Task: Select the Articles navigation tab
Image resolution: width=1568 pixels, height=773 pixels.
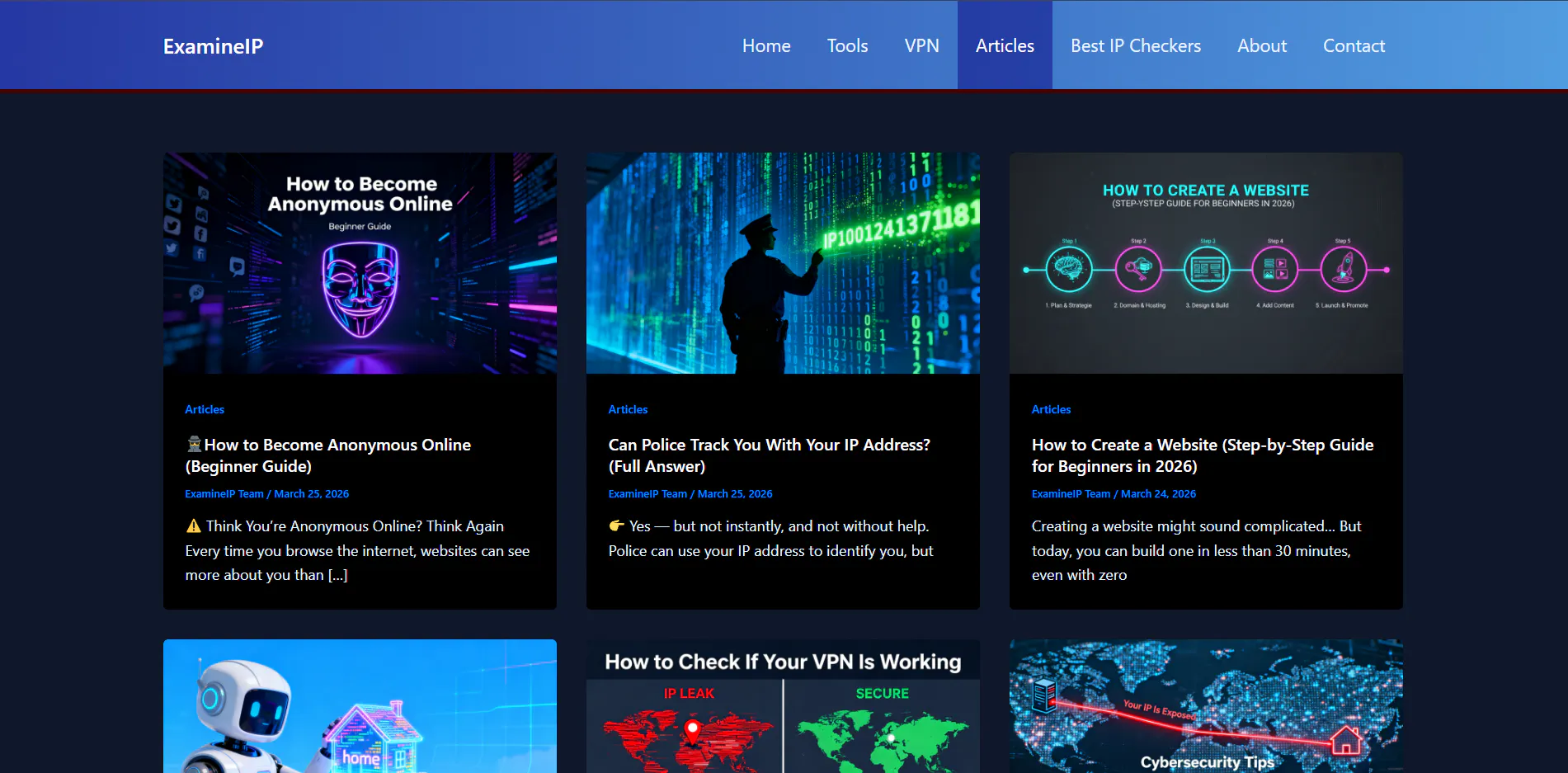Action: tap(1005, 45)
